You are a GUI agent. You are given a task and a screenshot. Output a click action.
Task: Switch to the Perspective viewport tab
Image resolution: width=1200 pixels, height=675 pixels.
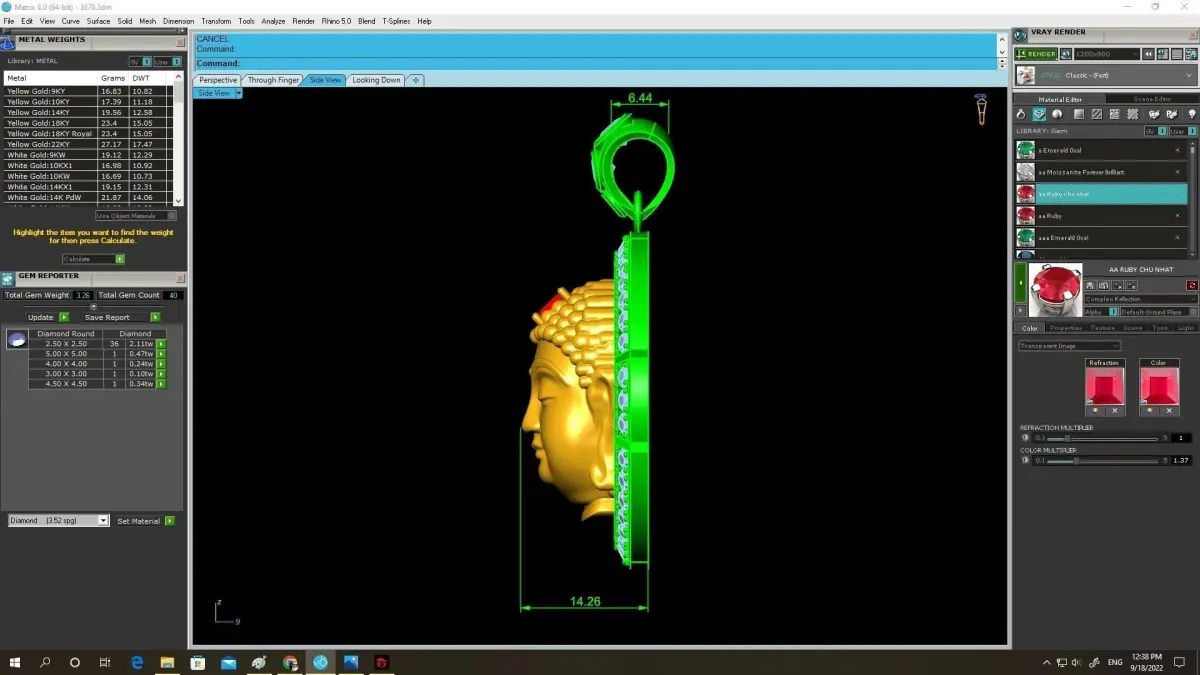[x=218, y=80]
